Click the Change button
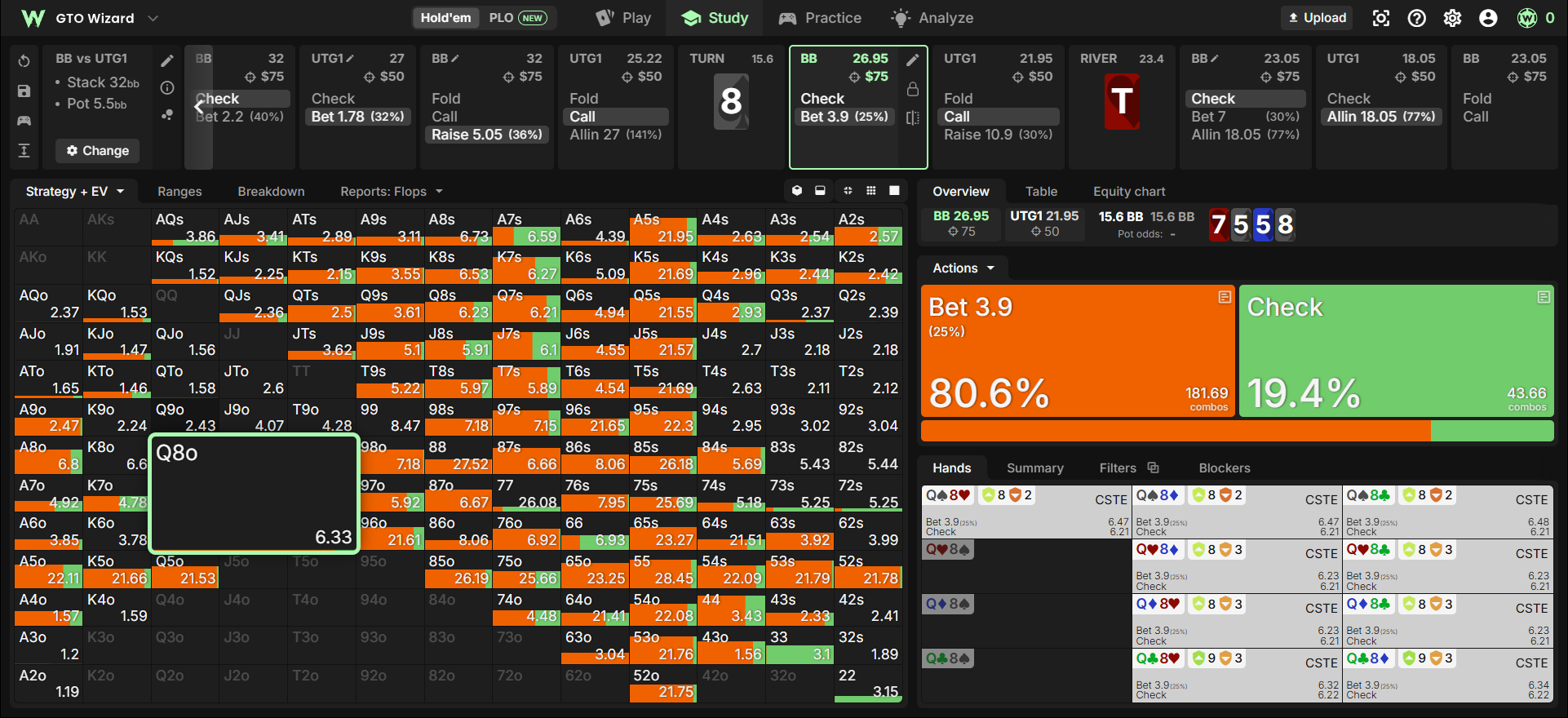This screenshot has height=718, width=1568. [98, 151]
